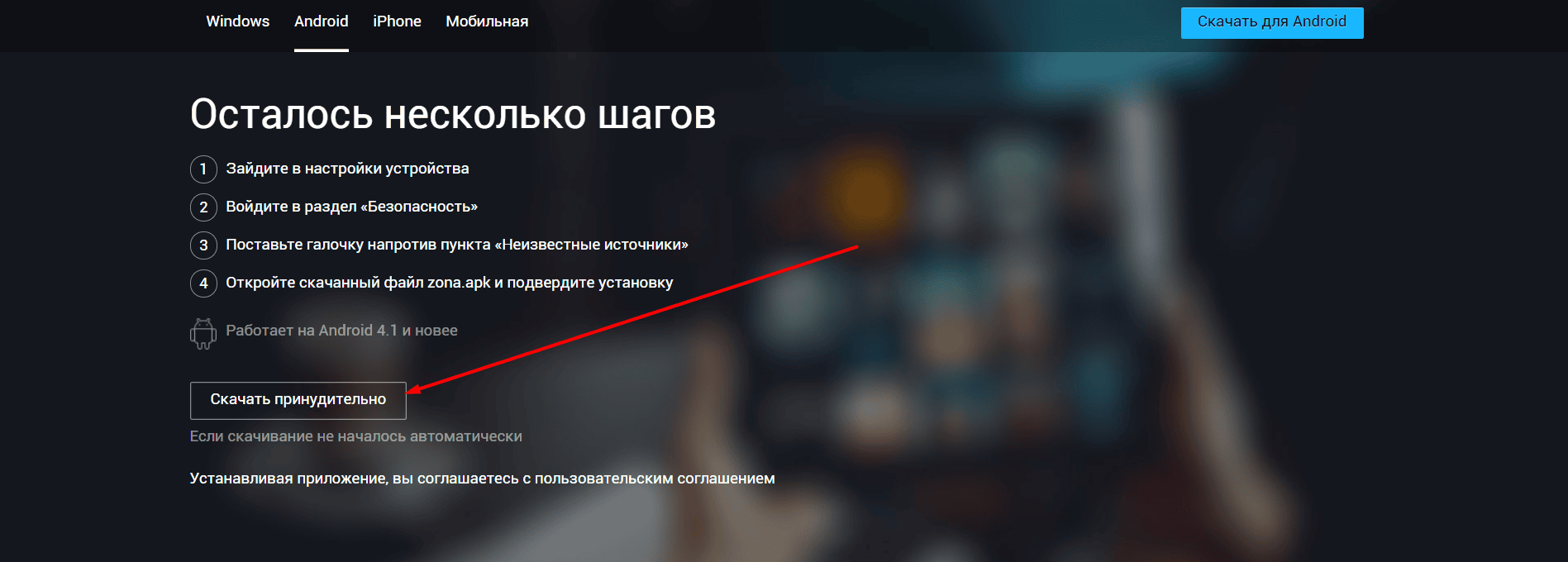Select the Android tab

pos(322,21)
